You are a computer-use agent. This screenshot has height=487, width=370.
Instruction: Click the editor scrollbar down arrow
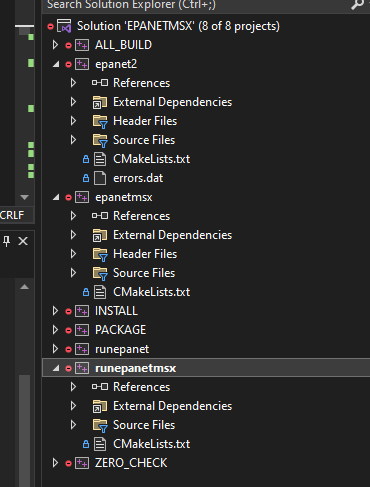point(24,197)
